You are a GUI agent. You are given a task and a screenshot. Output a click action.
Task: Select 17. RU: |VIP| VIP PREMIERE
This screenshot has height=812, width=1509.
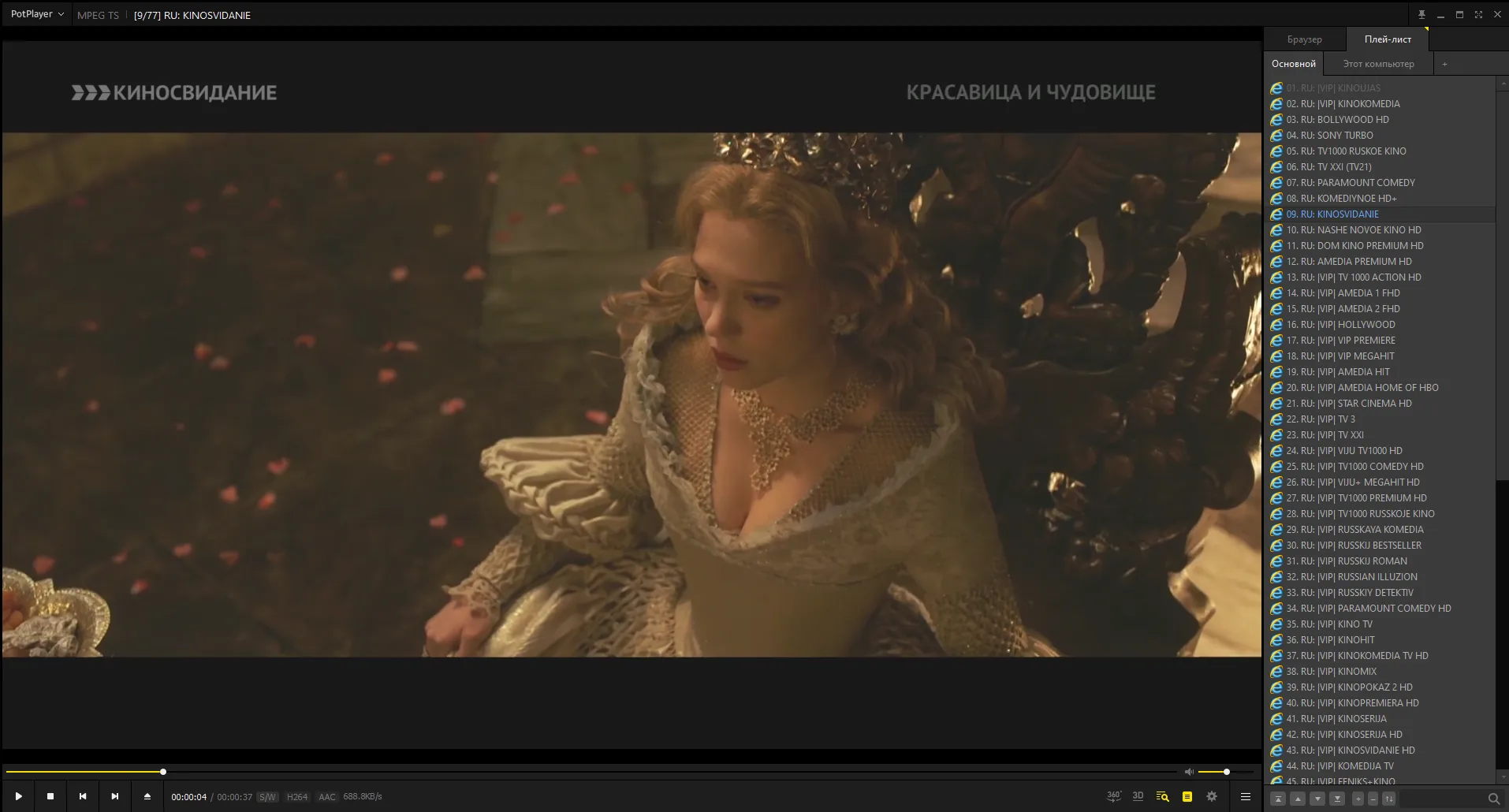point(1380,341)
